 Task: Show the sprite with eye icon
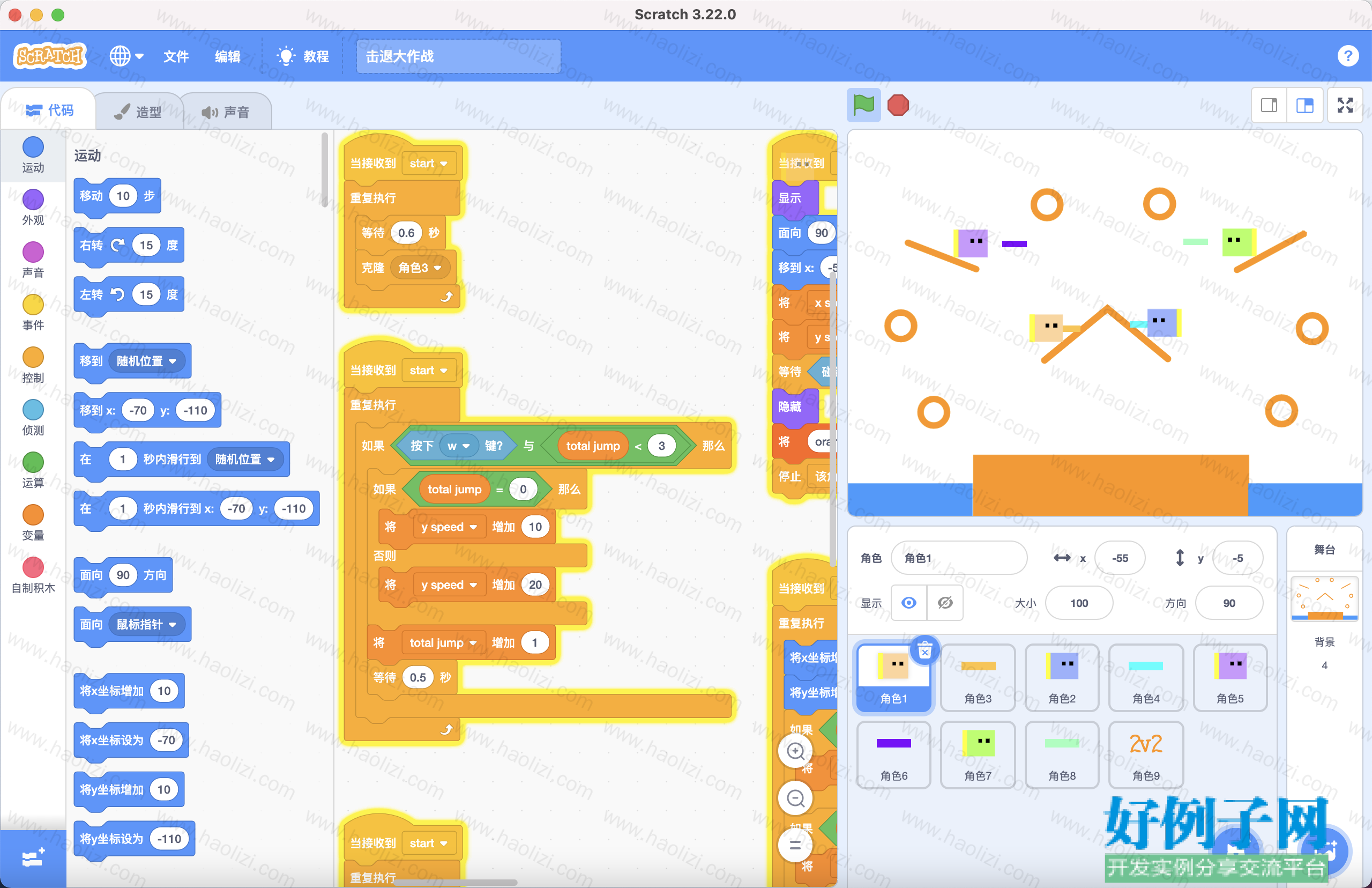pos(909,603)
